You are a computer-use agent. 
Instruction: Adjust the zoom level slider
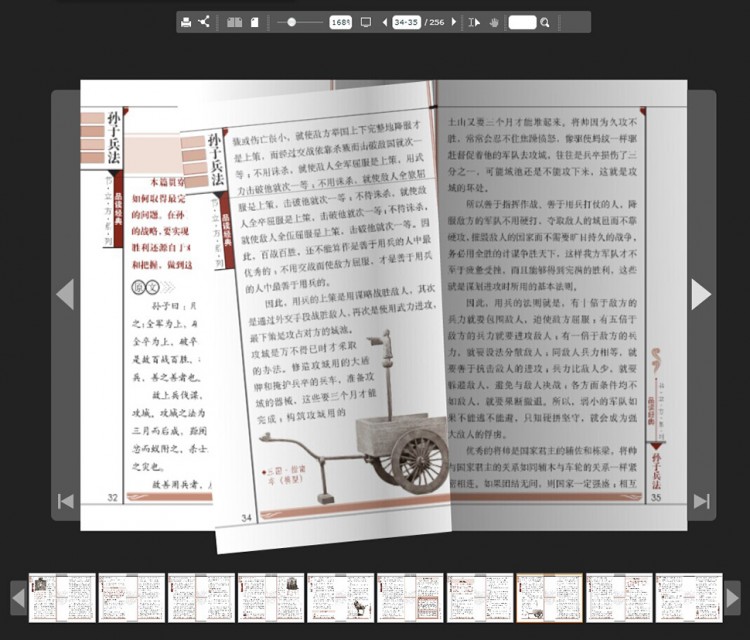[x=291, y=22]
